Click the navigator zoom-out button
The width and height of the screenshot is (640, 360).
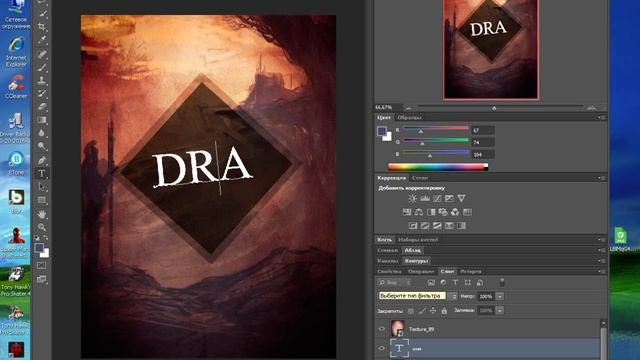[x=409, y=108]
